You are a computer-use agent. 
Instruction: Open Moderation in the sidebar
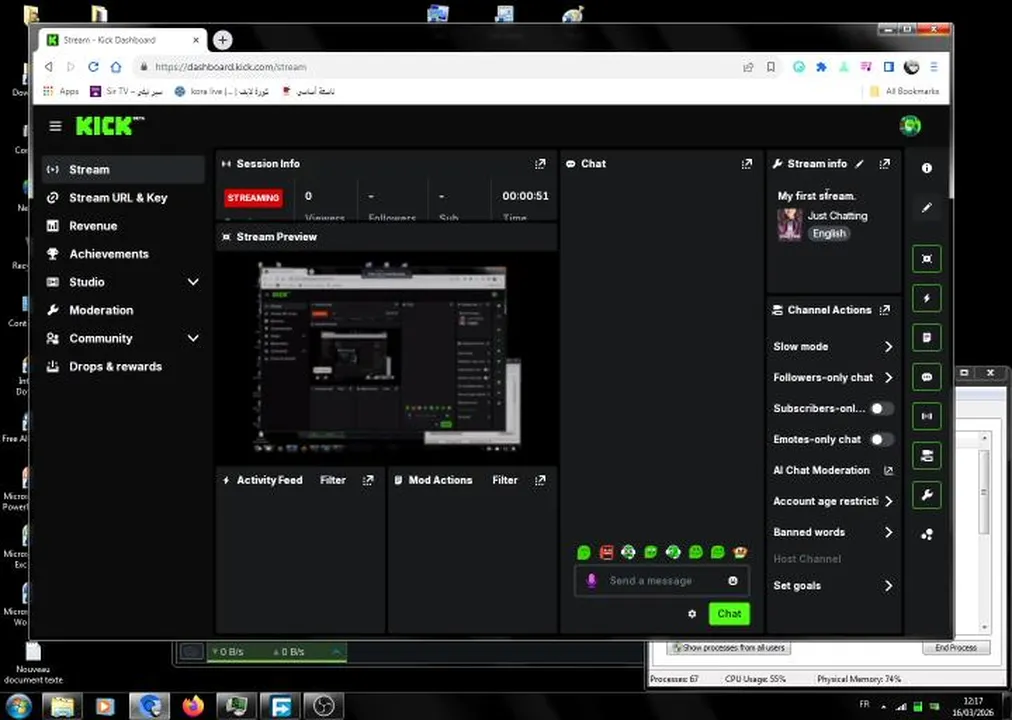point(123,310)
